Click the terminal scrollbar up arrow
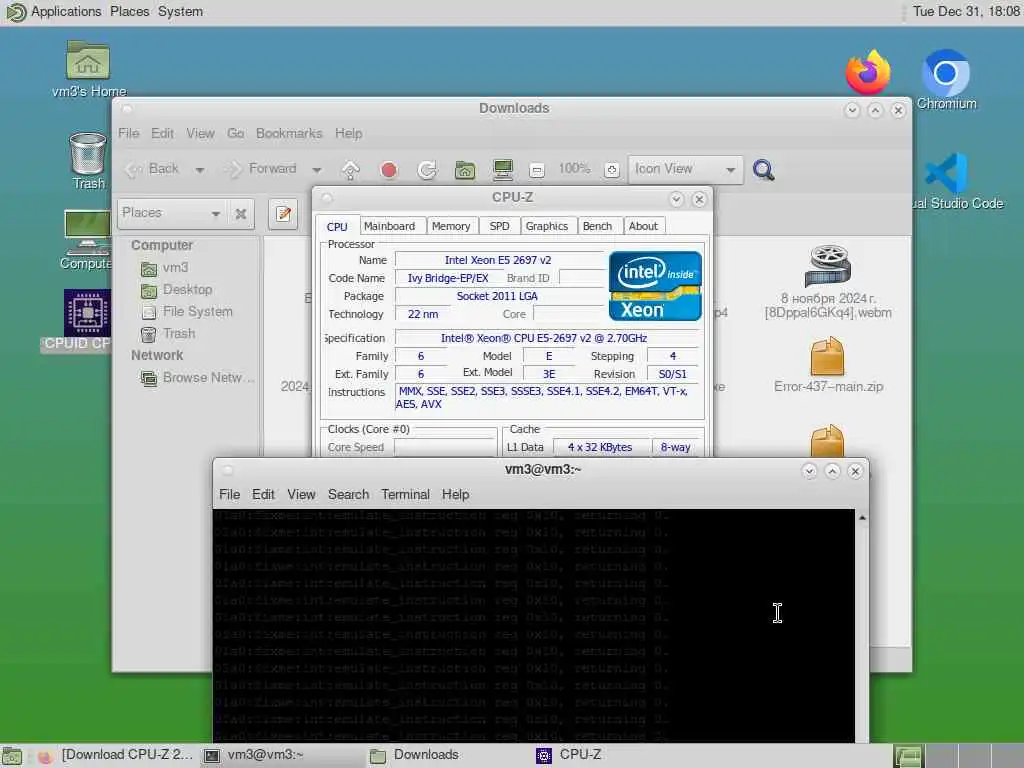 click(862, 517)
